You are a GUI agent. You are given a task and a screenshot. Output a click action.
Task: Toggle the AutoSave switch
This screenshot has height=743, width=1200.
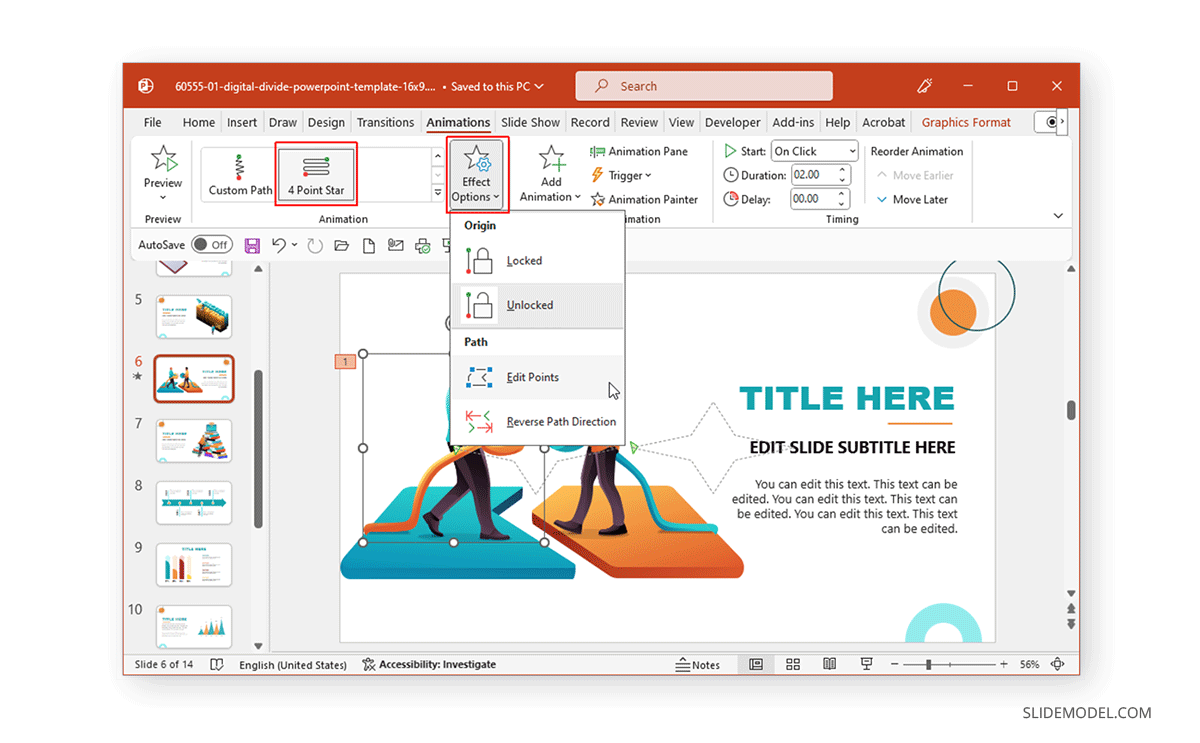[211, 245]
